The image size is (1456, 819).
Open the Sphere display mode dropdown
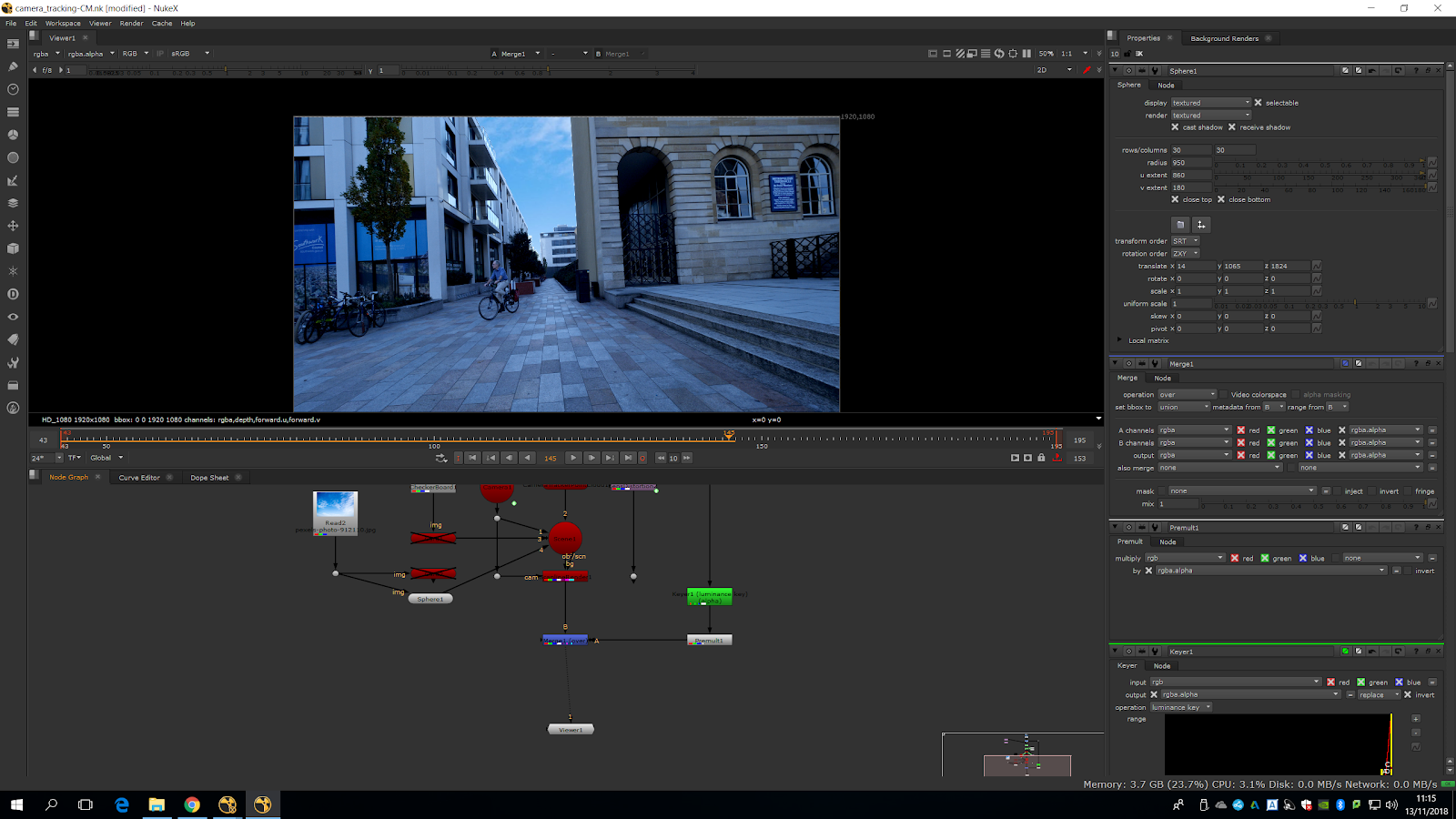tap(1210, 103)
